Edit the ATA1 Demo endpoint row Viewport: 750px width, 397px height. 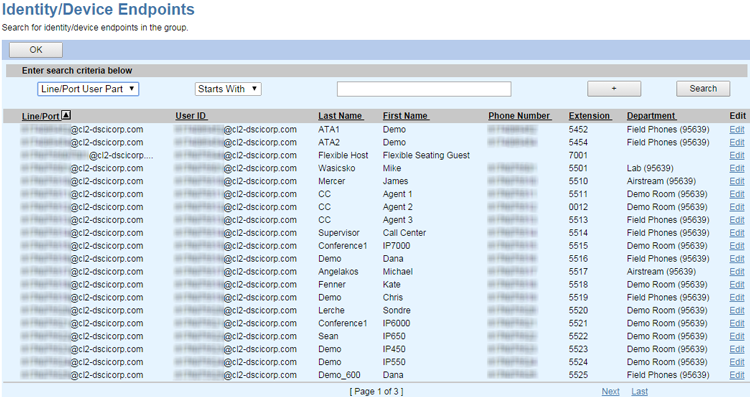pos(737,130)
